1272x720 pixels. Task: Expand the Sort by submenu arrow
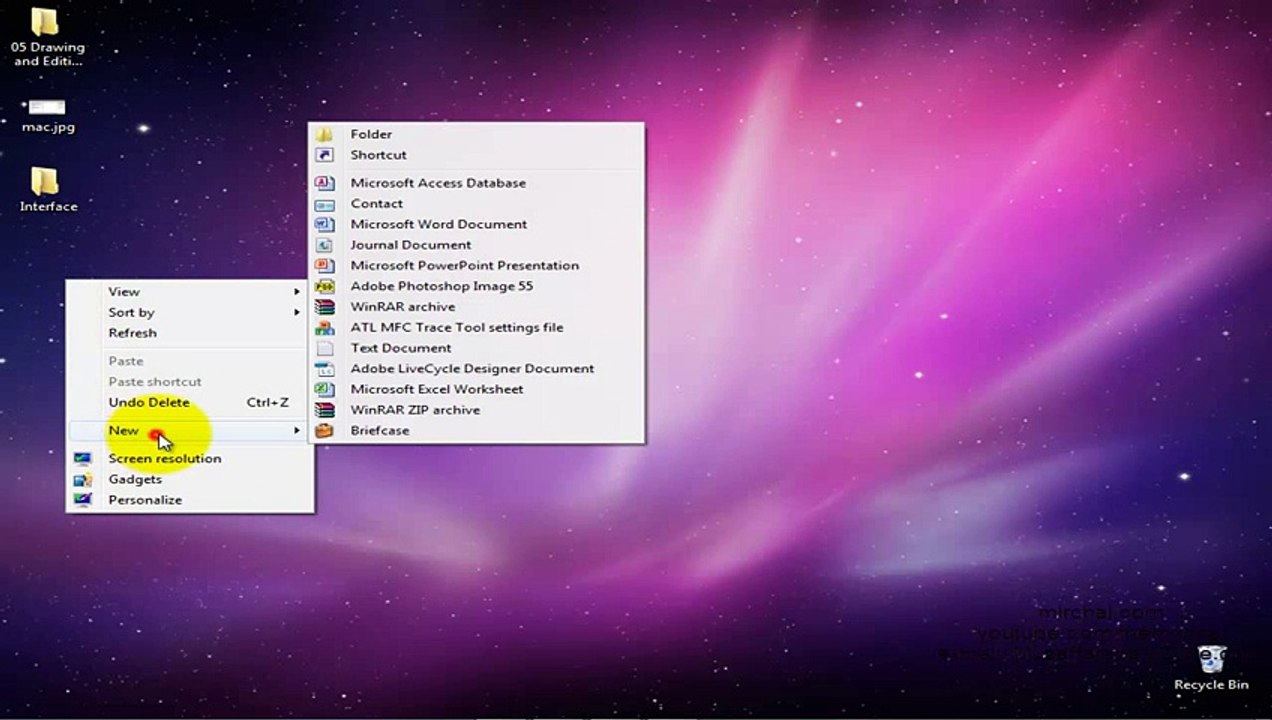(297, 312)
